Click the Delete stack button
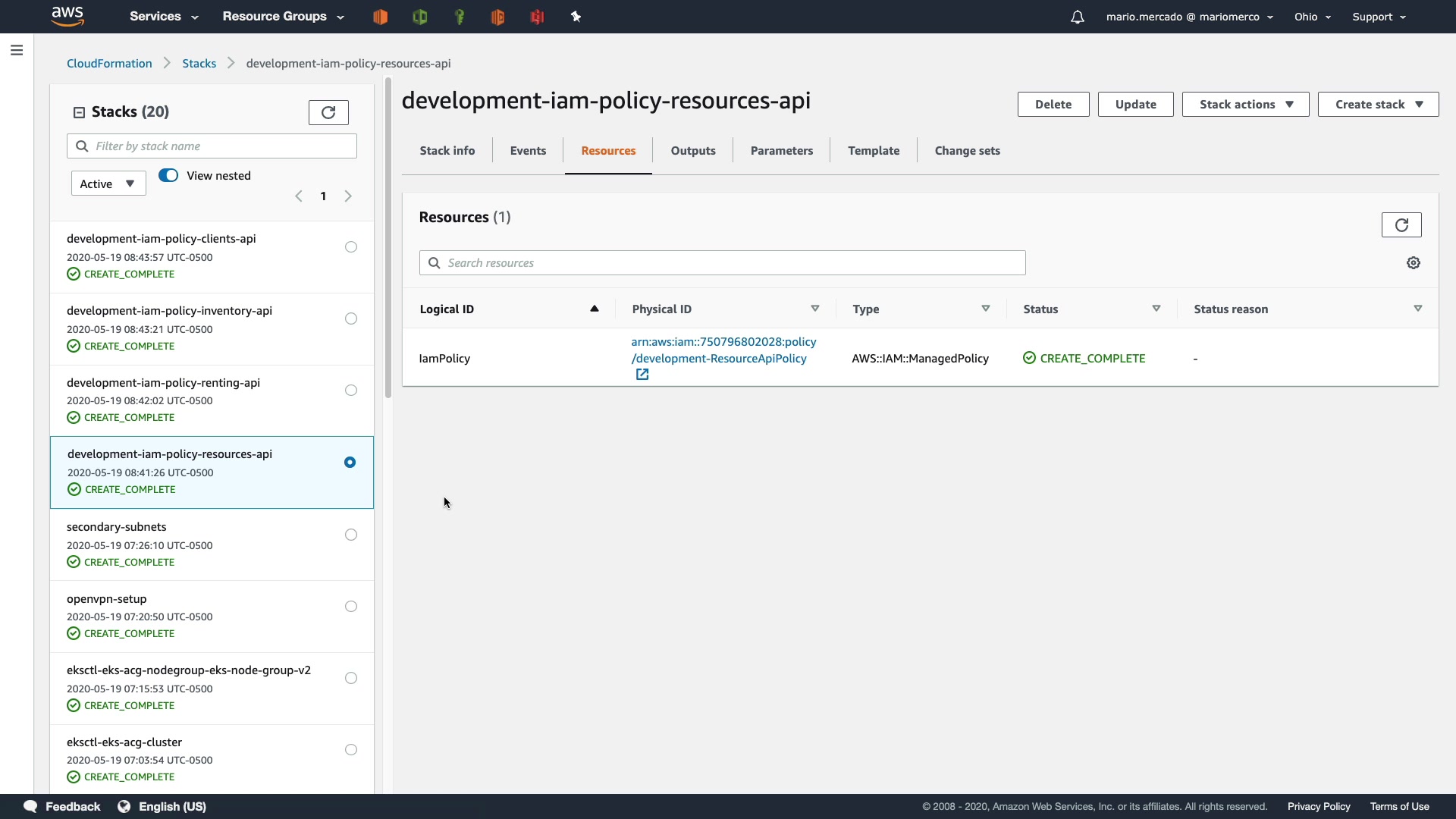Screen dimensions: 1456x819 (1053, 105)
